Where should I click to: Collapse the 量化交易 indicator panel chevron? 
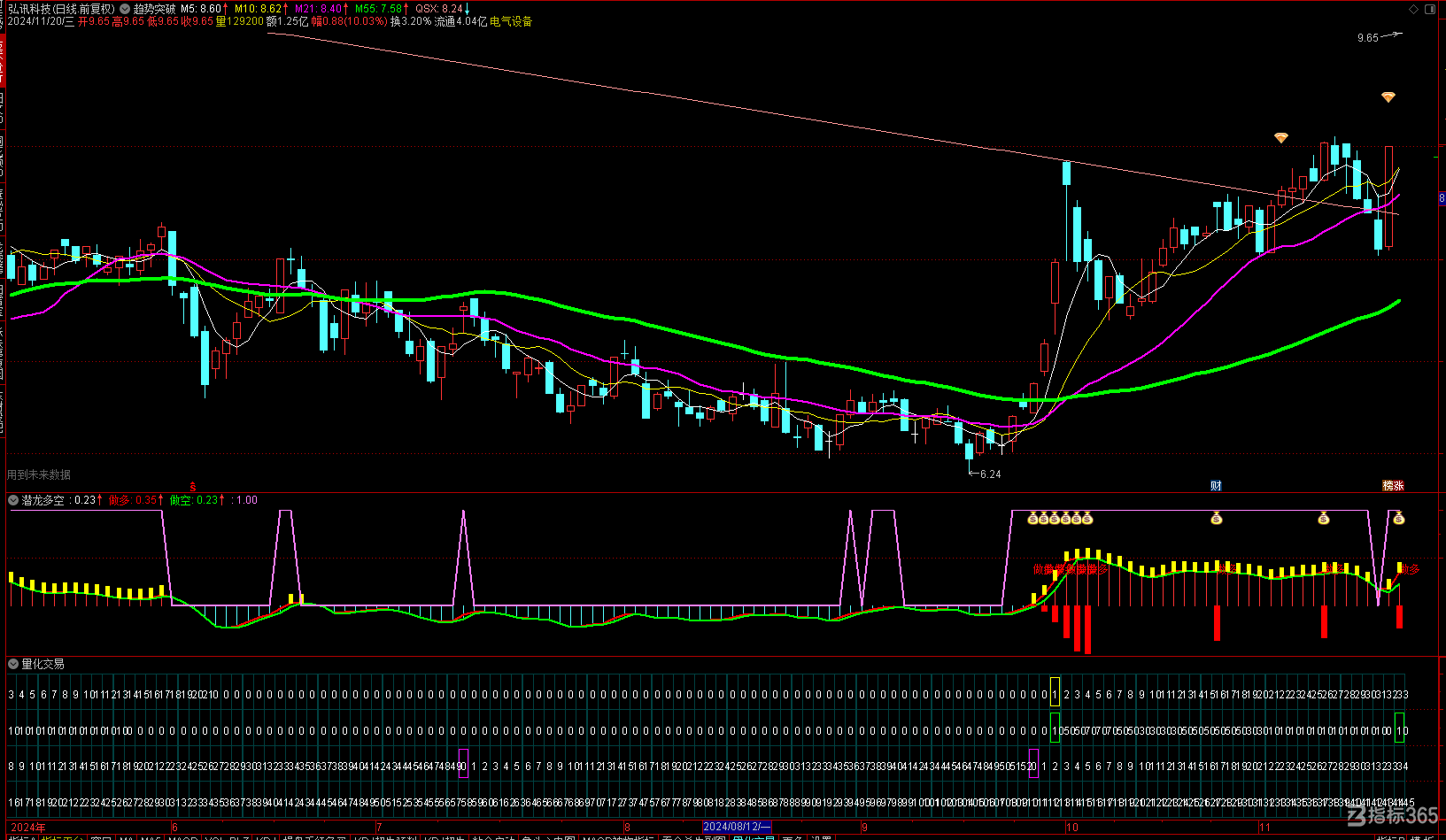(13, 664)
